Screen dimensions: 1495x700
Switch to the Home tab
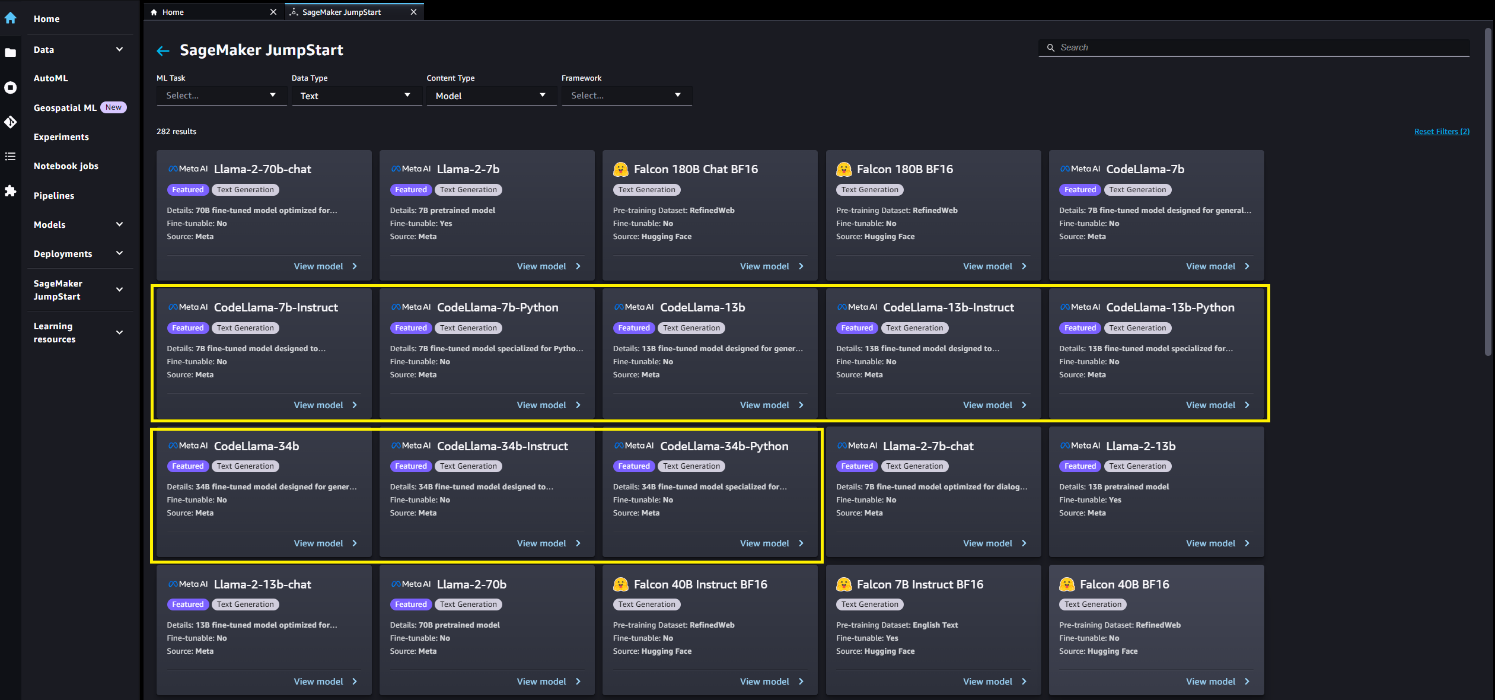[x=213, y=12]
